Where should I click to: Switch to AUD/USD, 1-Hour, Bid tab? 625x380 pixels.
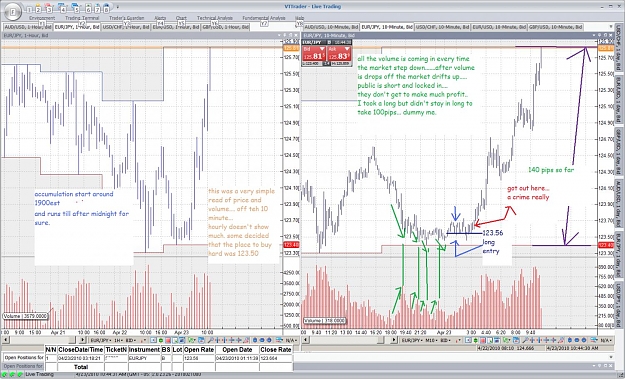pyautogui.click(x=28, y=27)
